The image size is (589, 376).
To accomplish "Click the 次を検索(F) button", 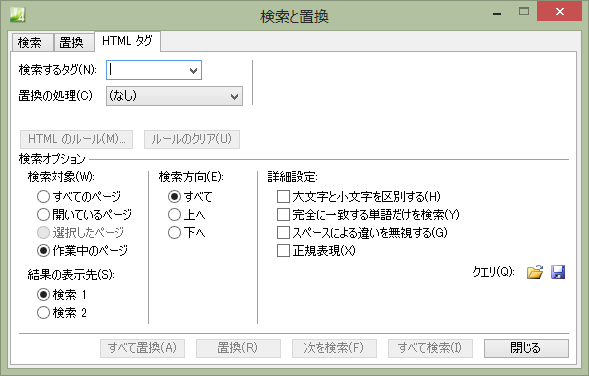I will (334, 348).
